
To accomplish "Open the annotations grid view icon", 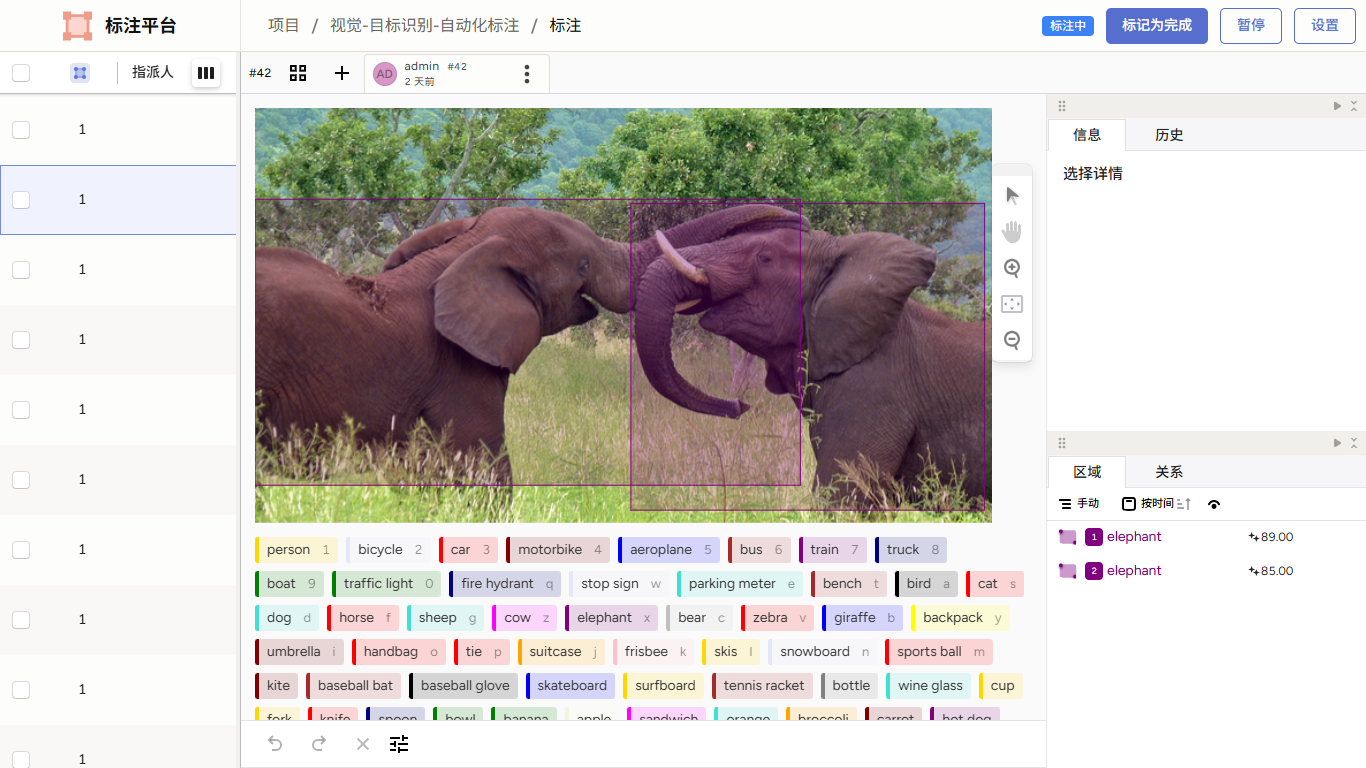I will click(x=298, y=73).
